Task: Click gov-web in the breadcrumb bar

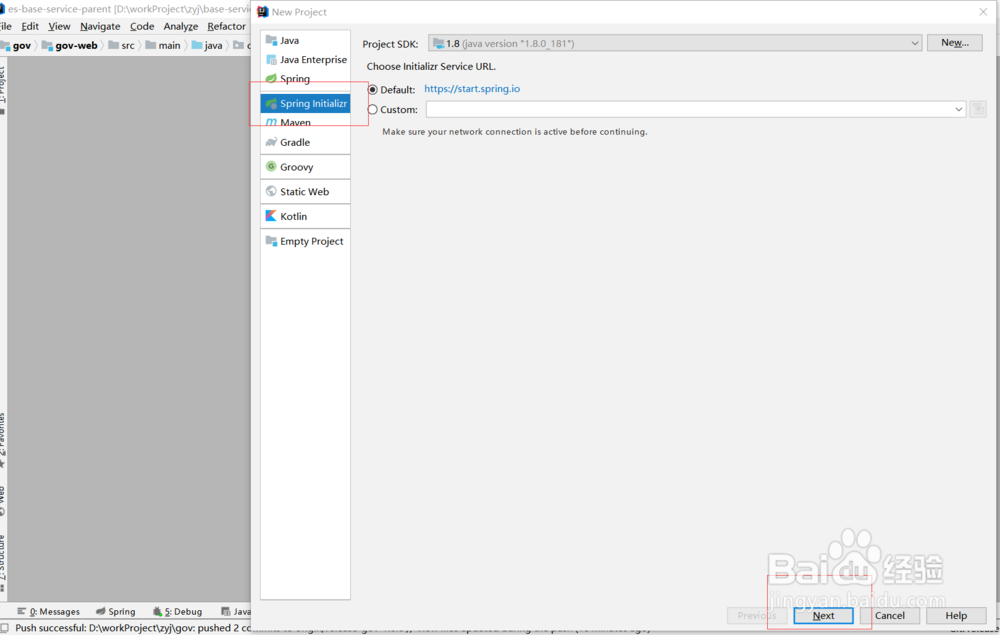Action: (70, 45)
